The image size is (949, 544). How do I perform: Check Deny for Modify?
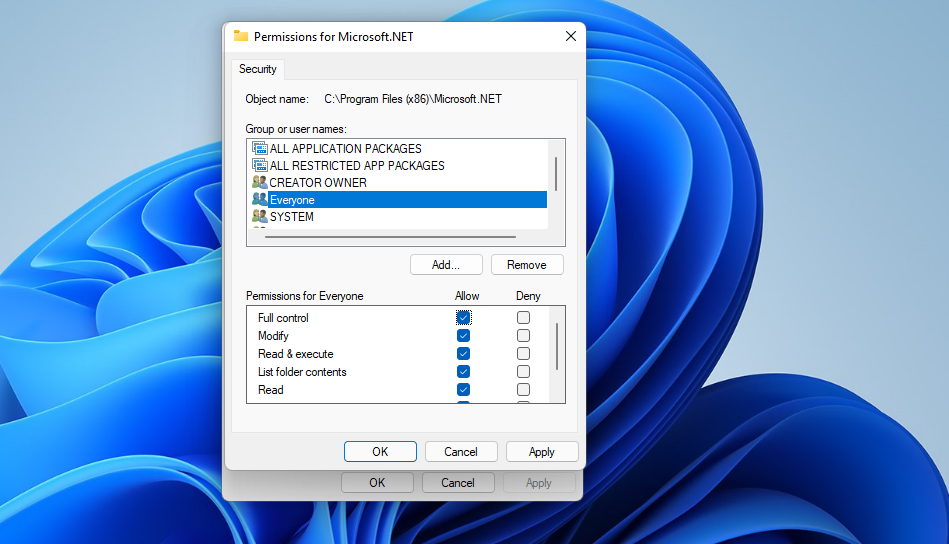tap(524, 335)
